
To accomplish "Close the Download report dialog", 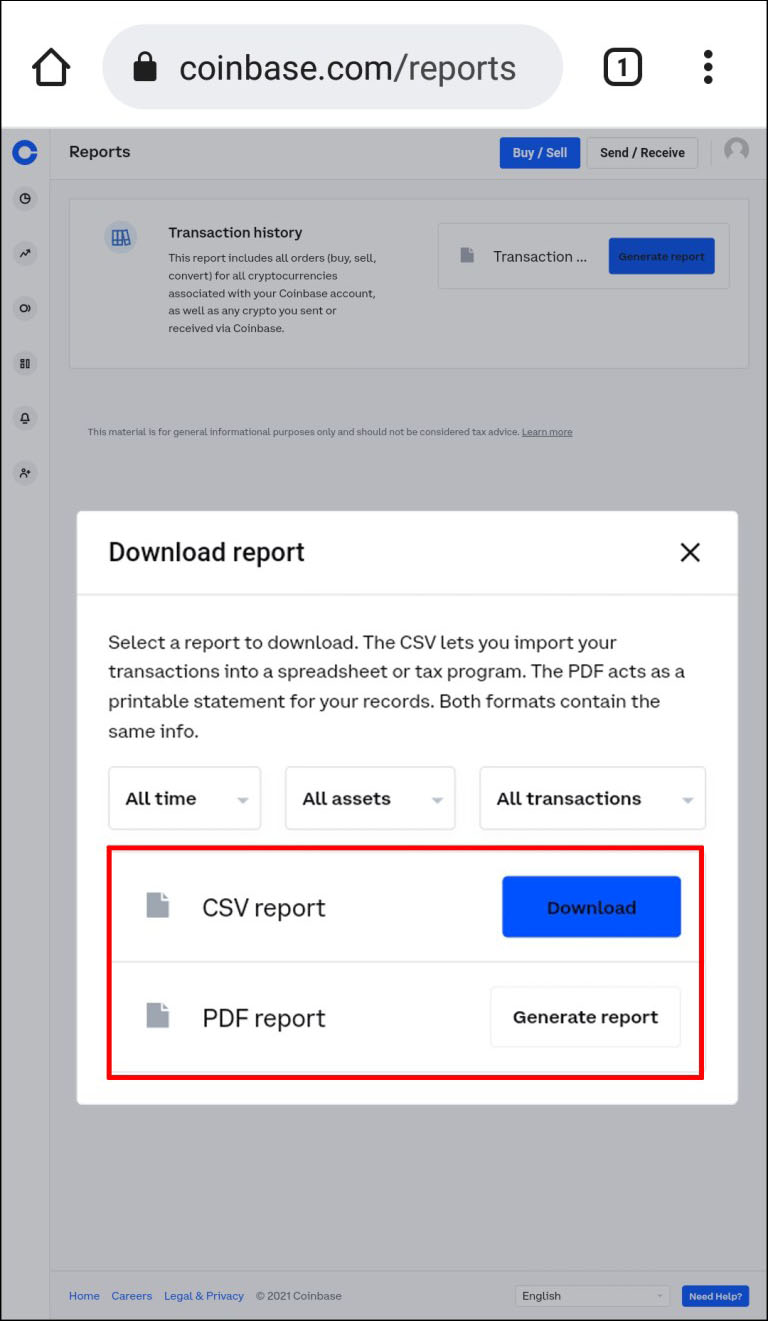I will (x=690, y=552).
